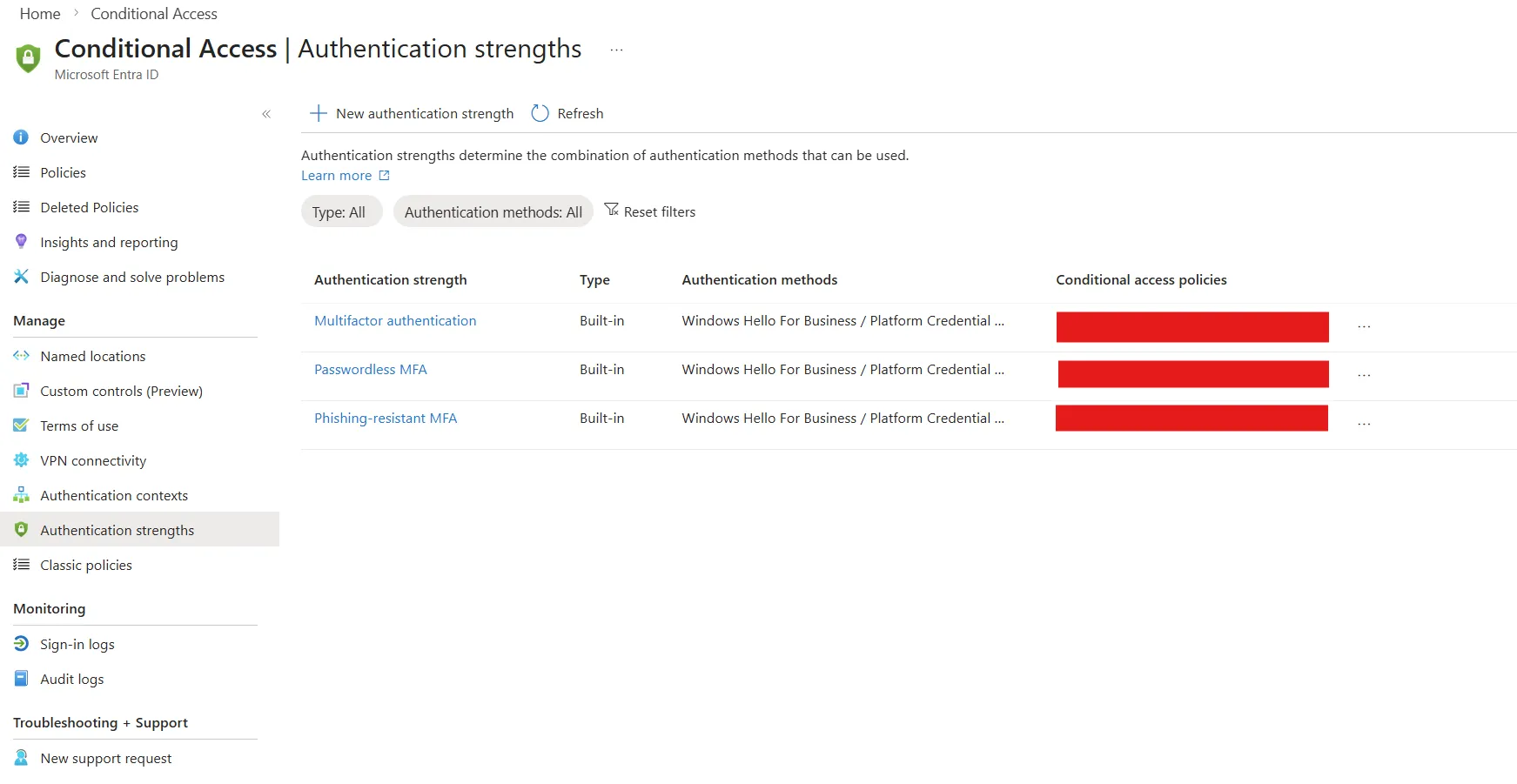Open the Sign-in logs section
Image resolution: width=1517 pixels, height=784 pixels.
point(77,644)
